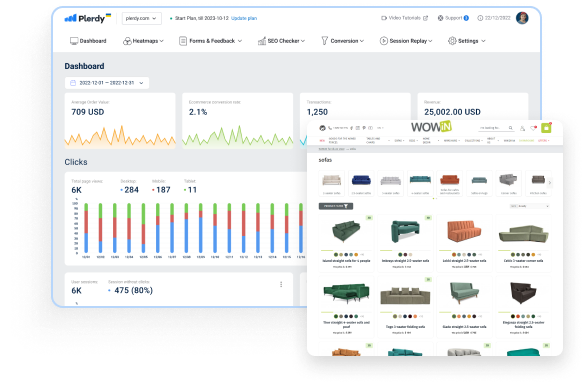Follow the Update plan link

pos(244,18)
